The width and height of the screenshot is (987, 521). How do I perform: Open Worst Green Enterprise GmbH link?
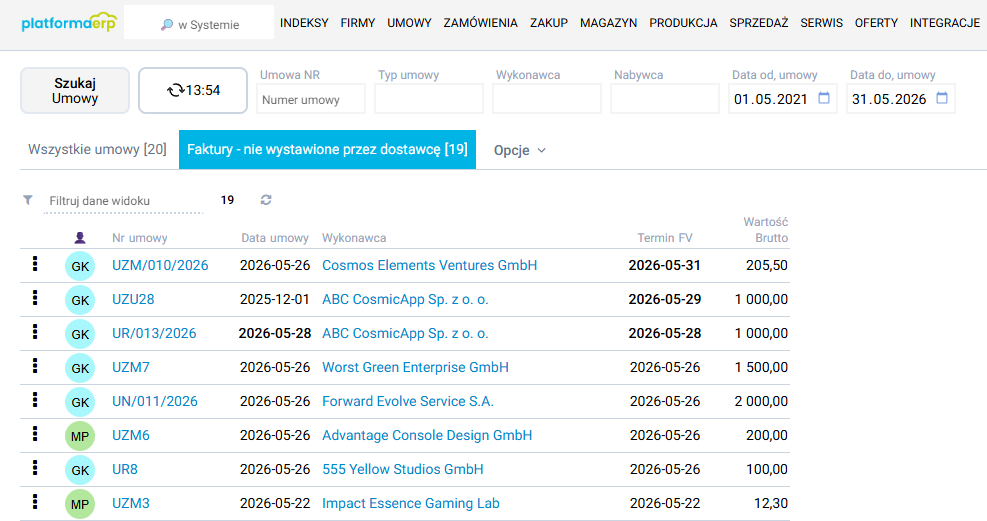point(415,367)
